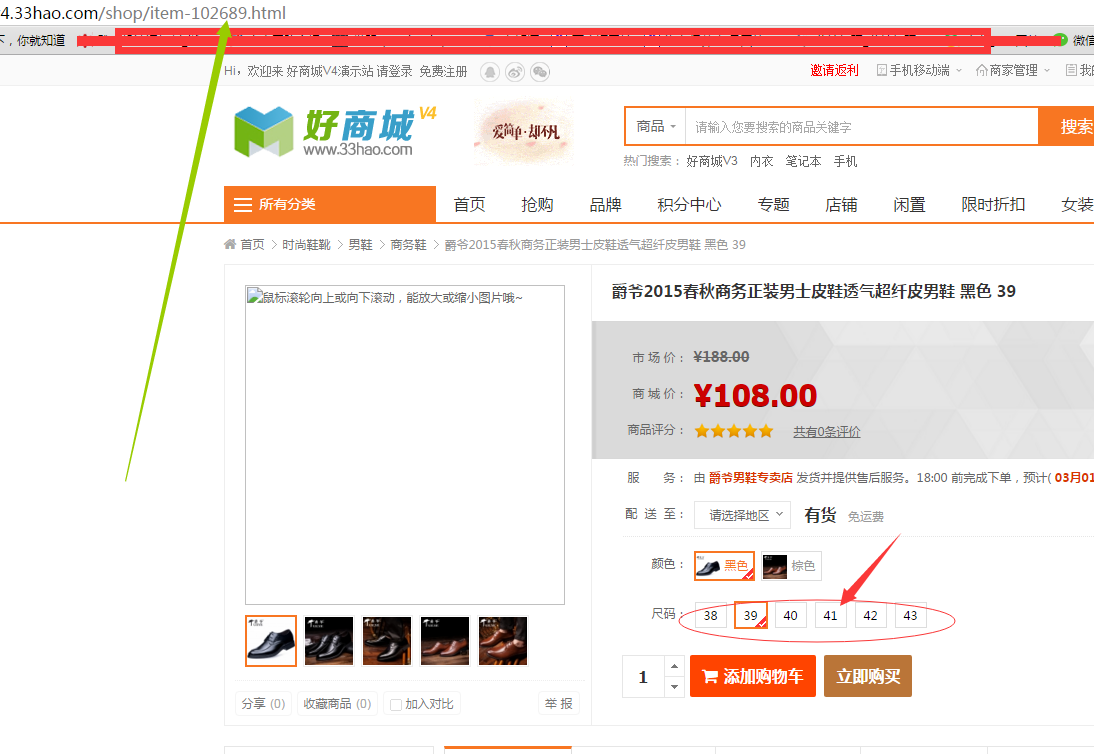Tick the 加入对比 checkbox
The width and height of the screenshot is (1094, 754).
coord(396,704)
